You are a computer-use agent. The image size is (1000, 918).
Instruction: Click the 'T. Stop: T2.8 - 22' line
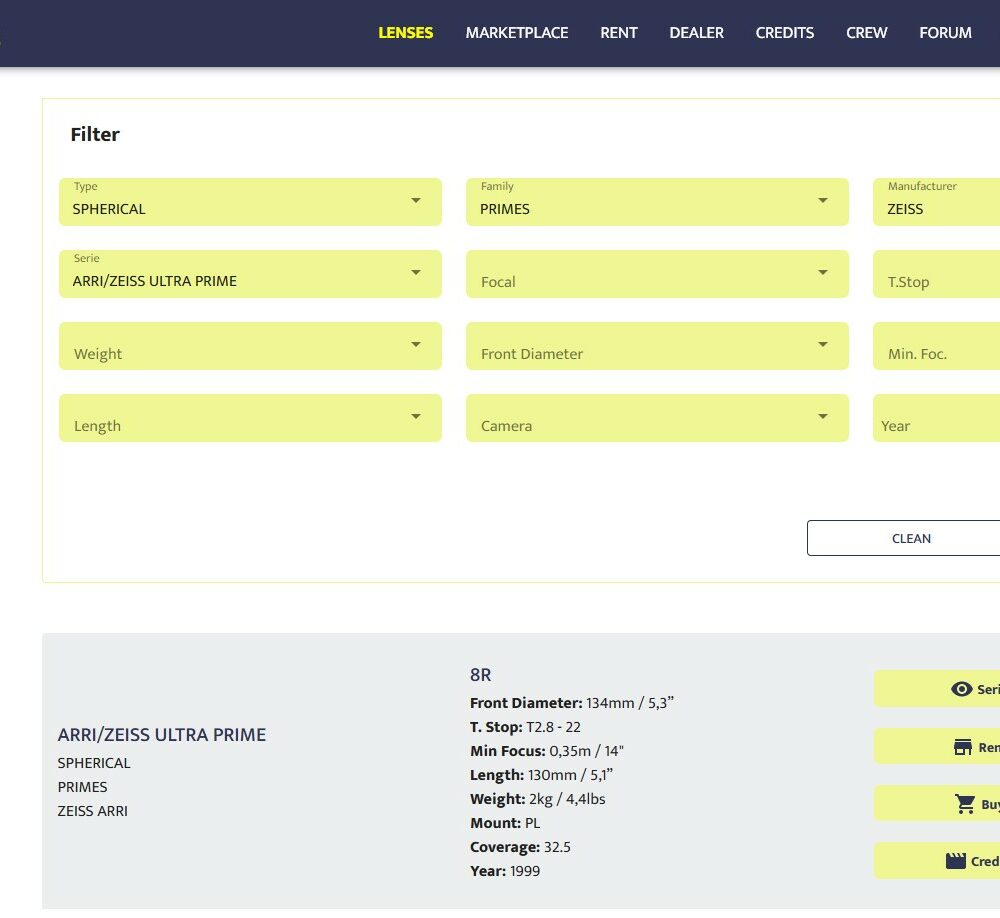tap(525, 727)
